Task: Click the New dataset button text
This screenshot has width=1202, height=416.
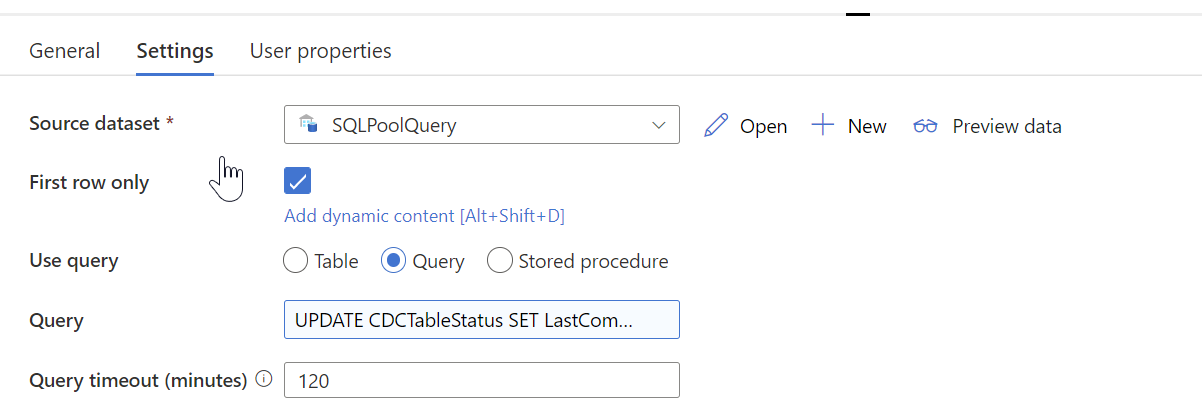Action: click(x=867, y=126)
